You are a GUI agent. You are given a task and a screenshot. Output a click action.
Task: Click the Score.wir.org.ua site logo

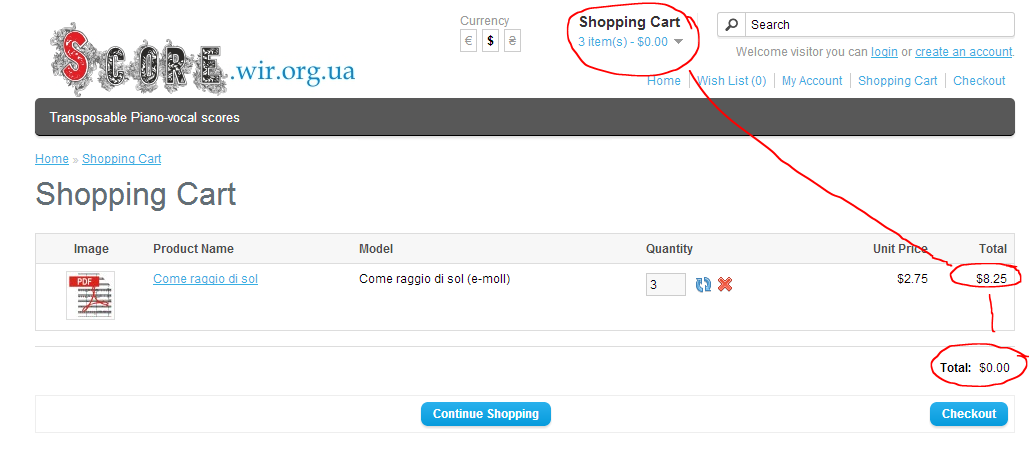pyautogui.click(x=202, y=59)
